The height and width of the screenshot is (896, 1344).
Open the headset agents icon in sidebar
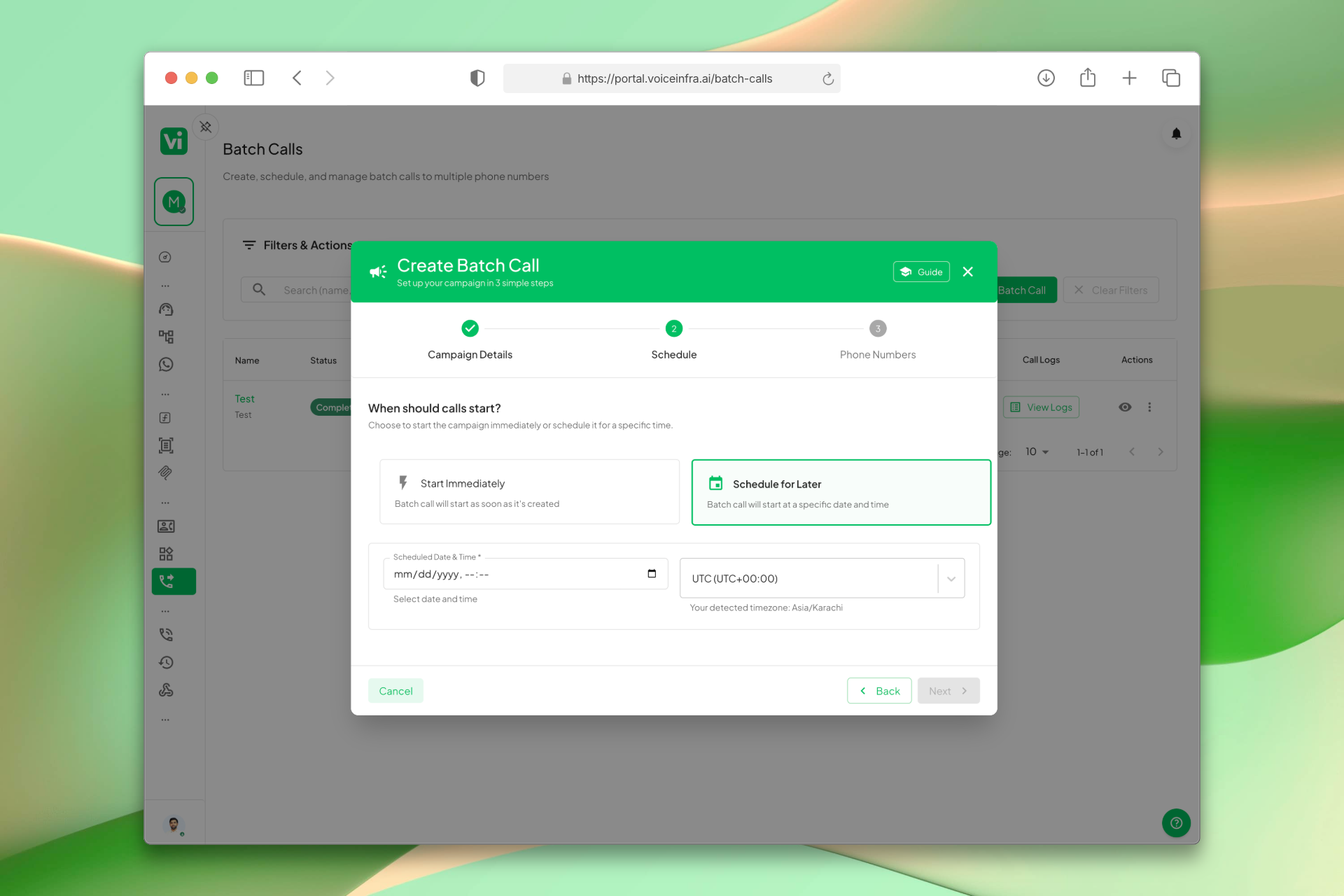pyautogui.click(x=165, y=309)
